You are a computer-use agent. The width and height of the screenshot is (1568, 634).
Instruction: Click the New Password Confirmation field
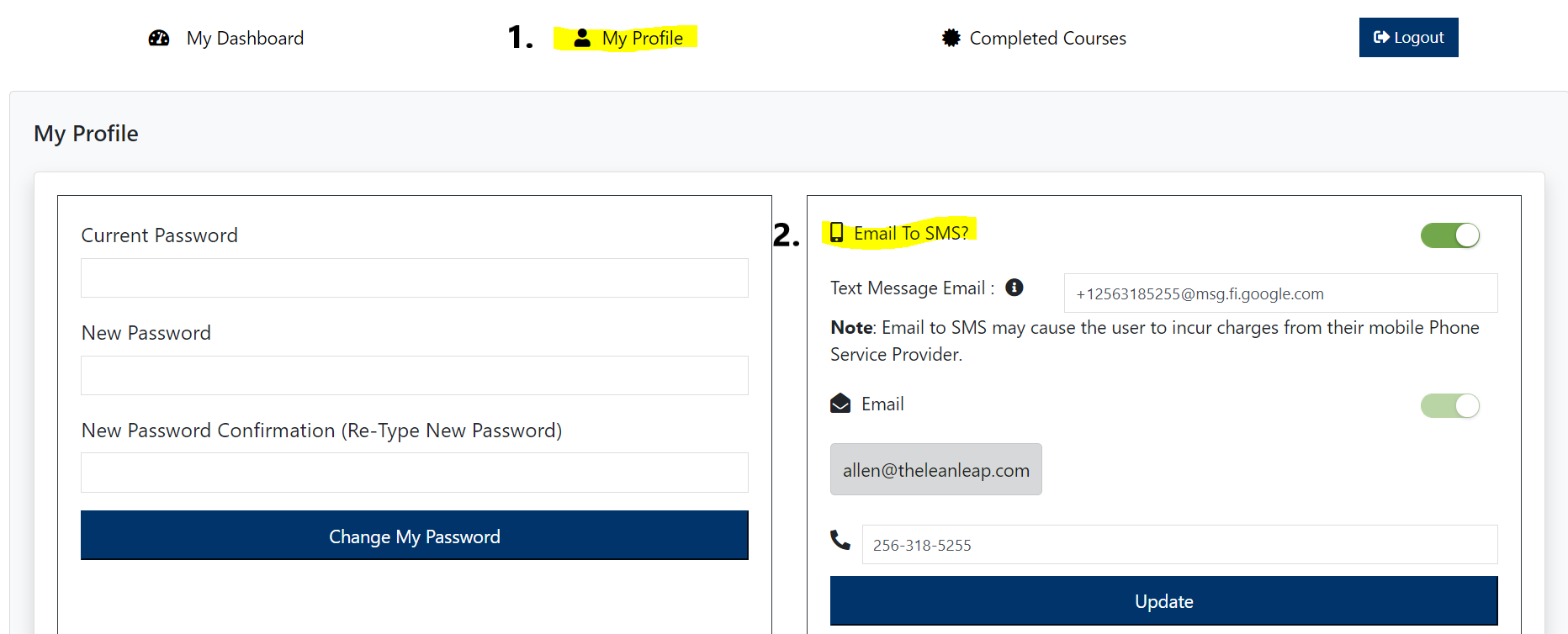pos(414,473)
